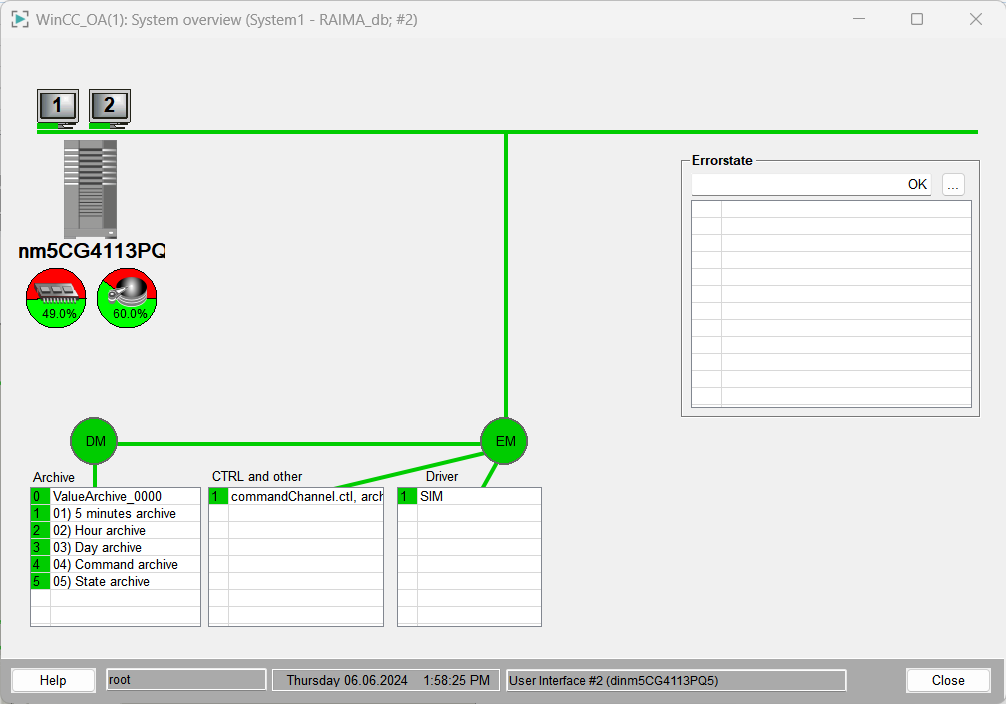Click the green status cell 0 in Archive
This screenshot has height=704, width=1006.
point(40,496)
